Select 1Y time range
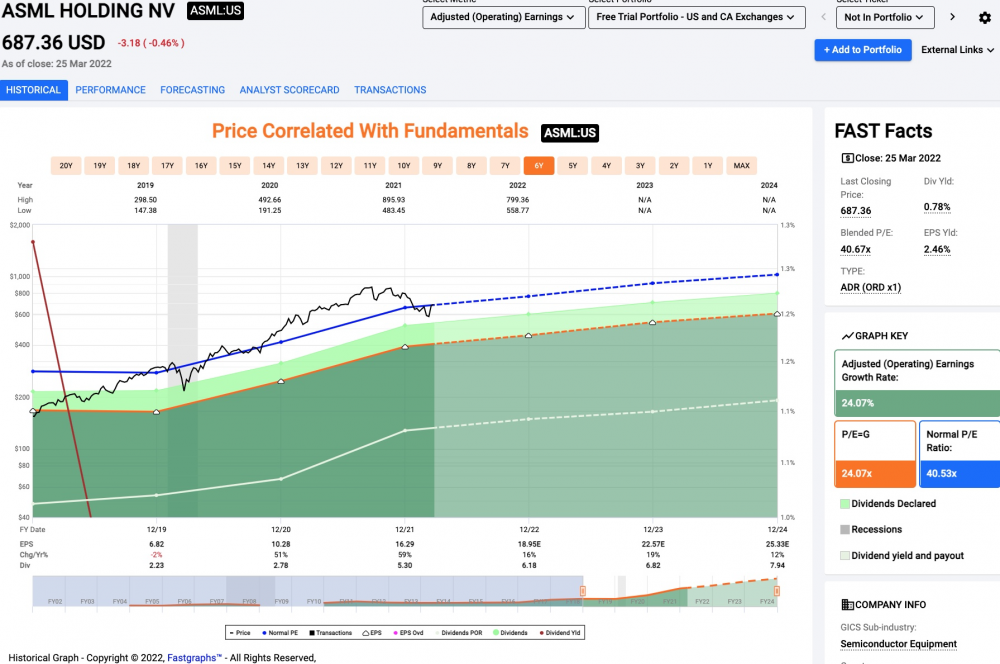 708,166
